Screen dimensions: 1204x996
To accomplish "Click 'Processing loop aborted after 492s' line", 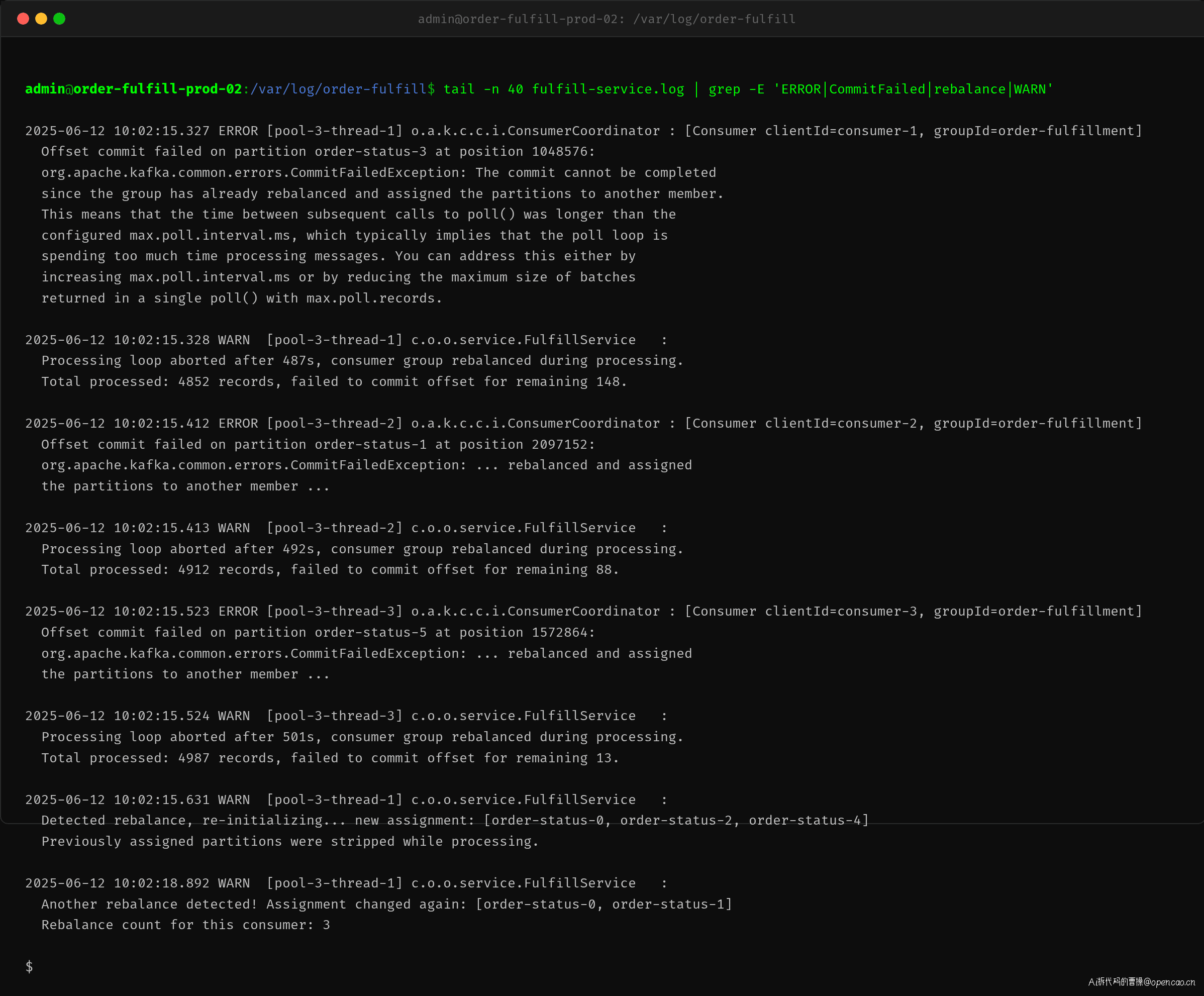I will click(362, 549).
